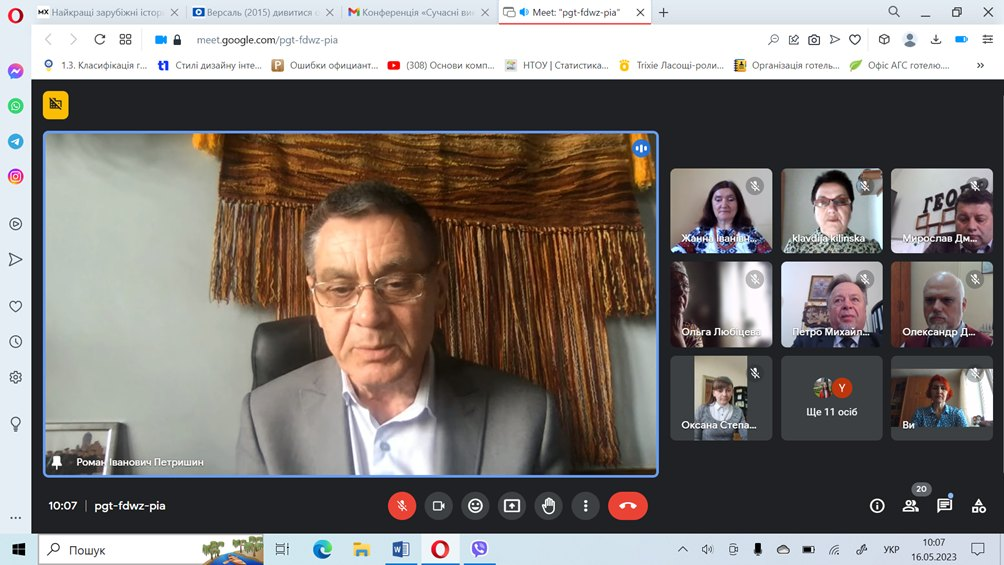
Task: Open the Meet chat panel
Action: point(944,506)
